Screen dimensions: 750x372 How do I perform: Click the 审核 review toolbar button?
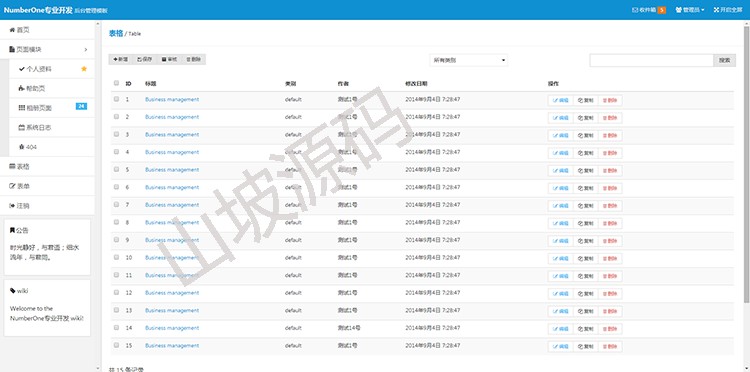point(169,59)
